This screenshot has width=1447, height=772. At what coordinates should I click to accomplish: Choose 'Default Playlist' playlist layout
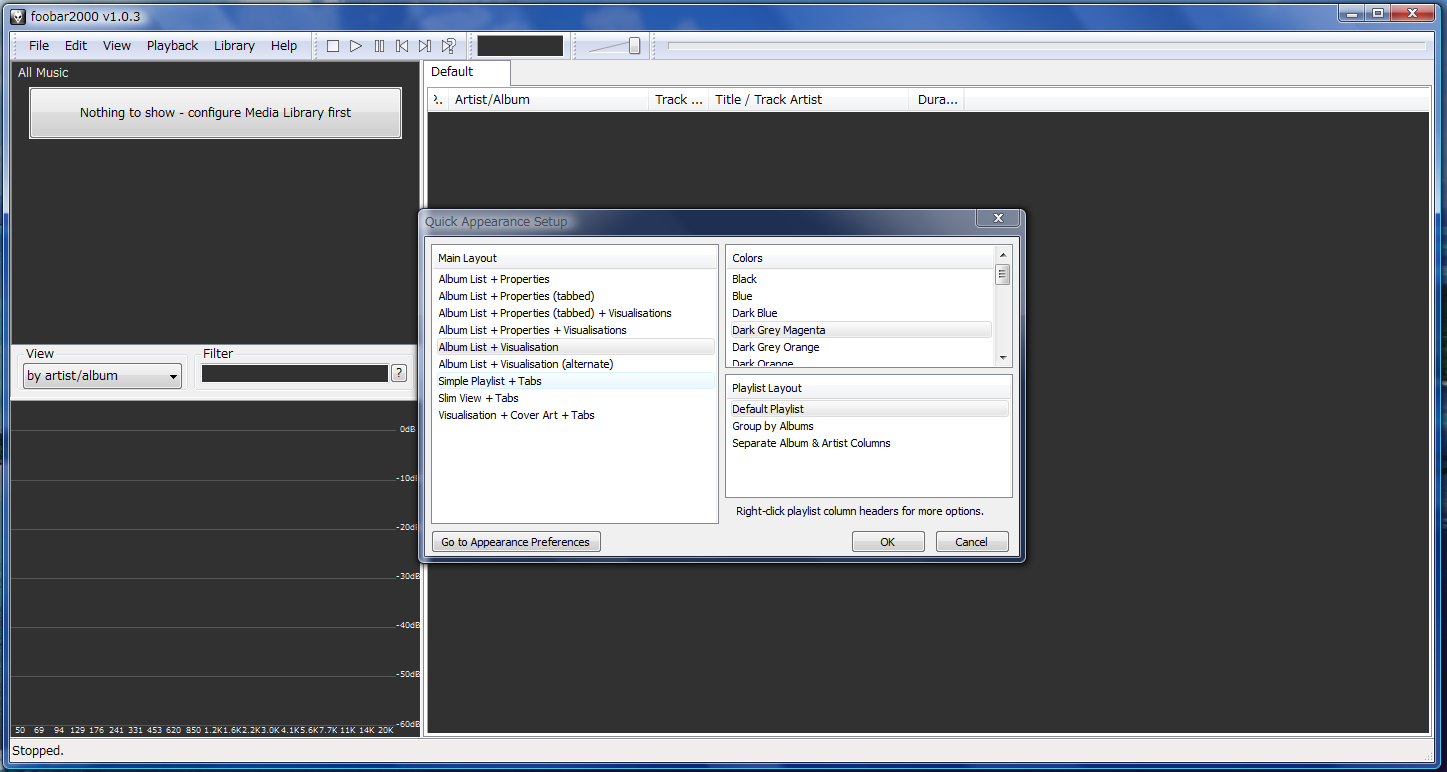[x=868, y=409]
